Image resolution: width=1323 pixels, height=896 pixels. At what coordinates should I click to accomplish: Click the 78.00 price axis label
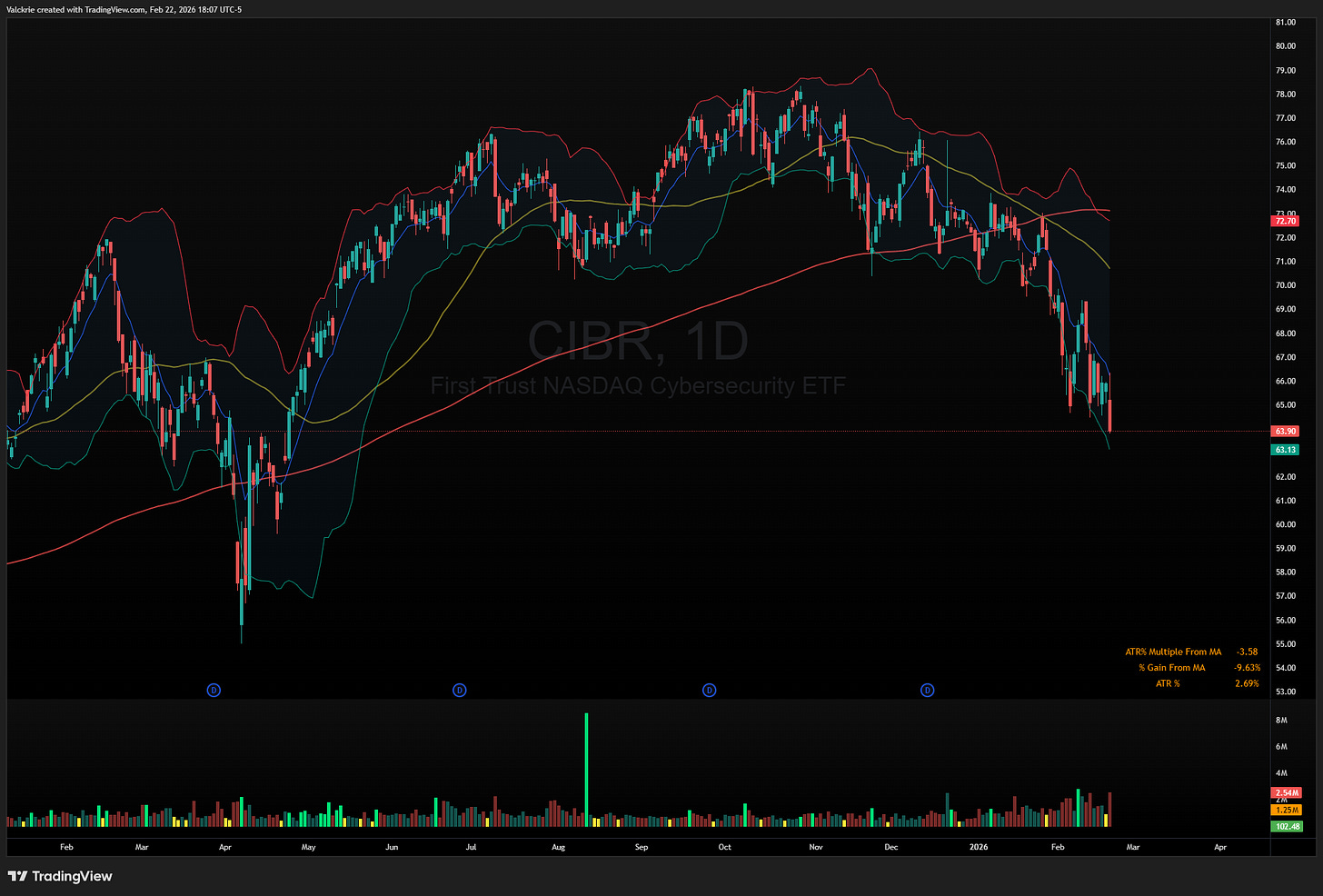[x=1286, y=94]
